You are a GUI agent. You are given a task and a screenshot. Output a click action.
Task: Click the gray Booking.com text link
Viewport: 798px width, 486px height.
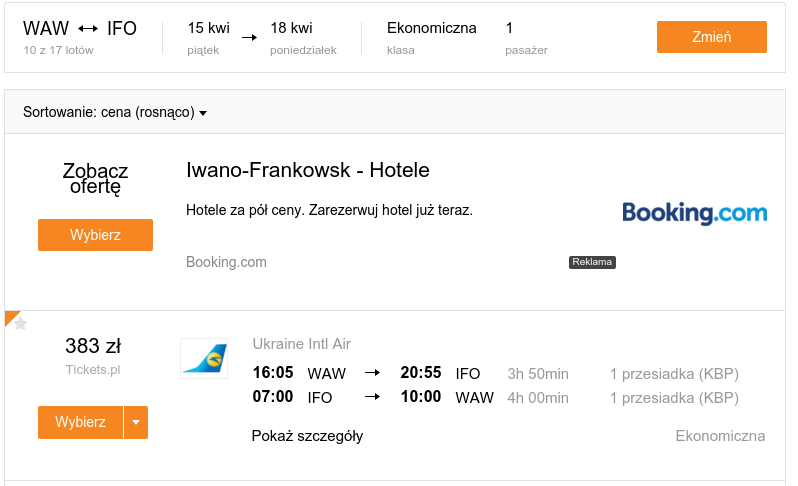pos(226,262)
